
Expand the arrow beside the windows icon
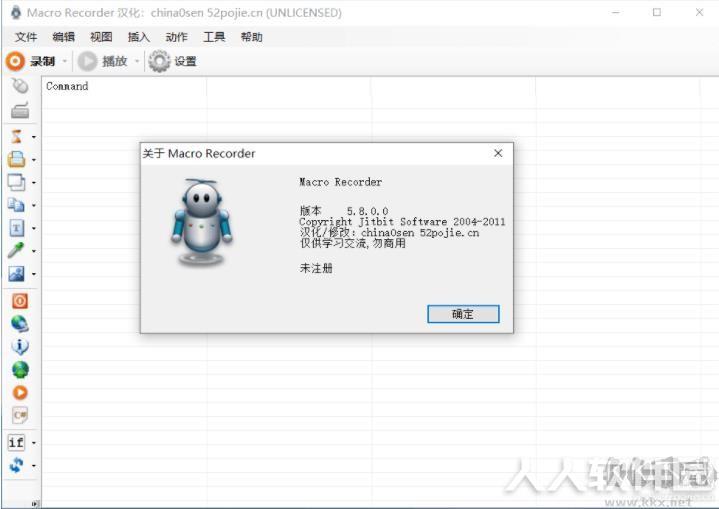(x=34, y=183)
